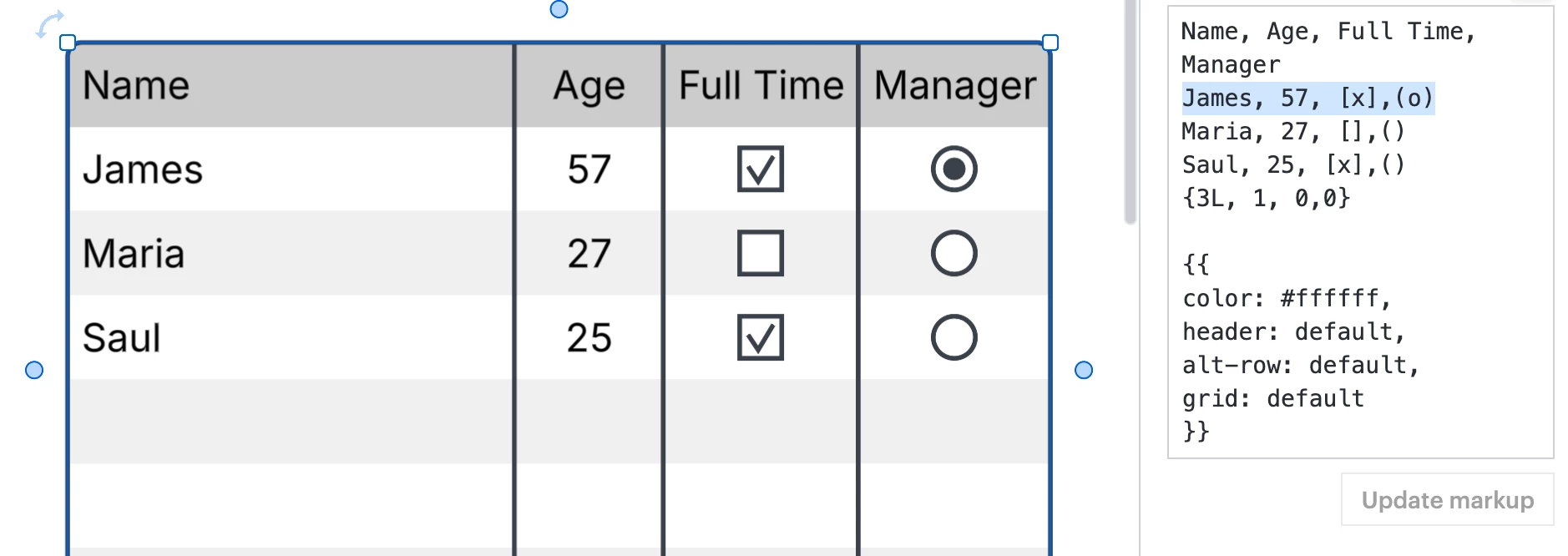The image size is (1568, 556).
Task: Click the Manager column header
Action: pyautogui.click(x=954, y=85)
